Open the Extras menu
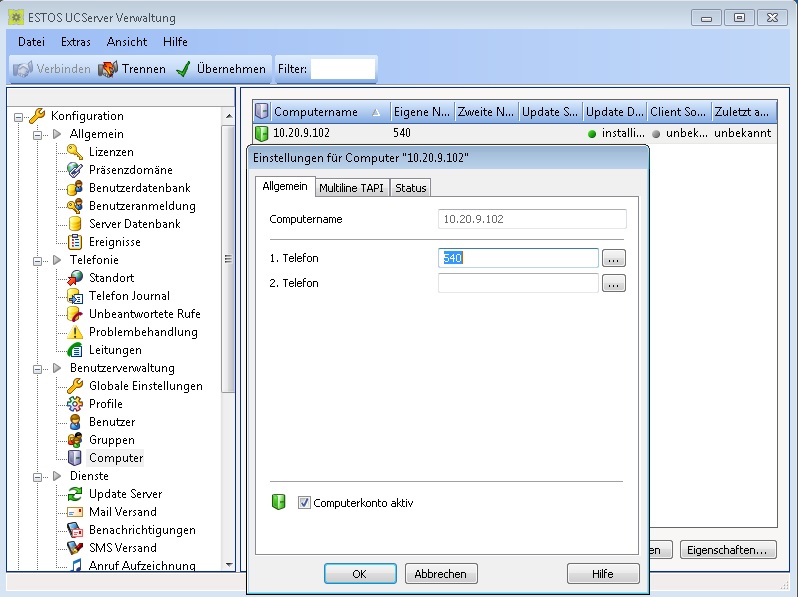Image resolution: width=798 pixels, height=597 pixels. pyautogui.click(x=75, y=42)
